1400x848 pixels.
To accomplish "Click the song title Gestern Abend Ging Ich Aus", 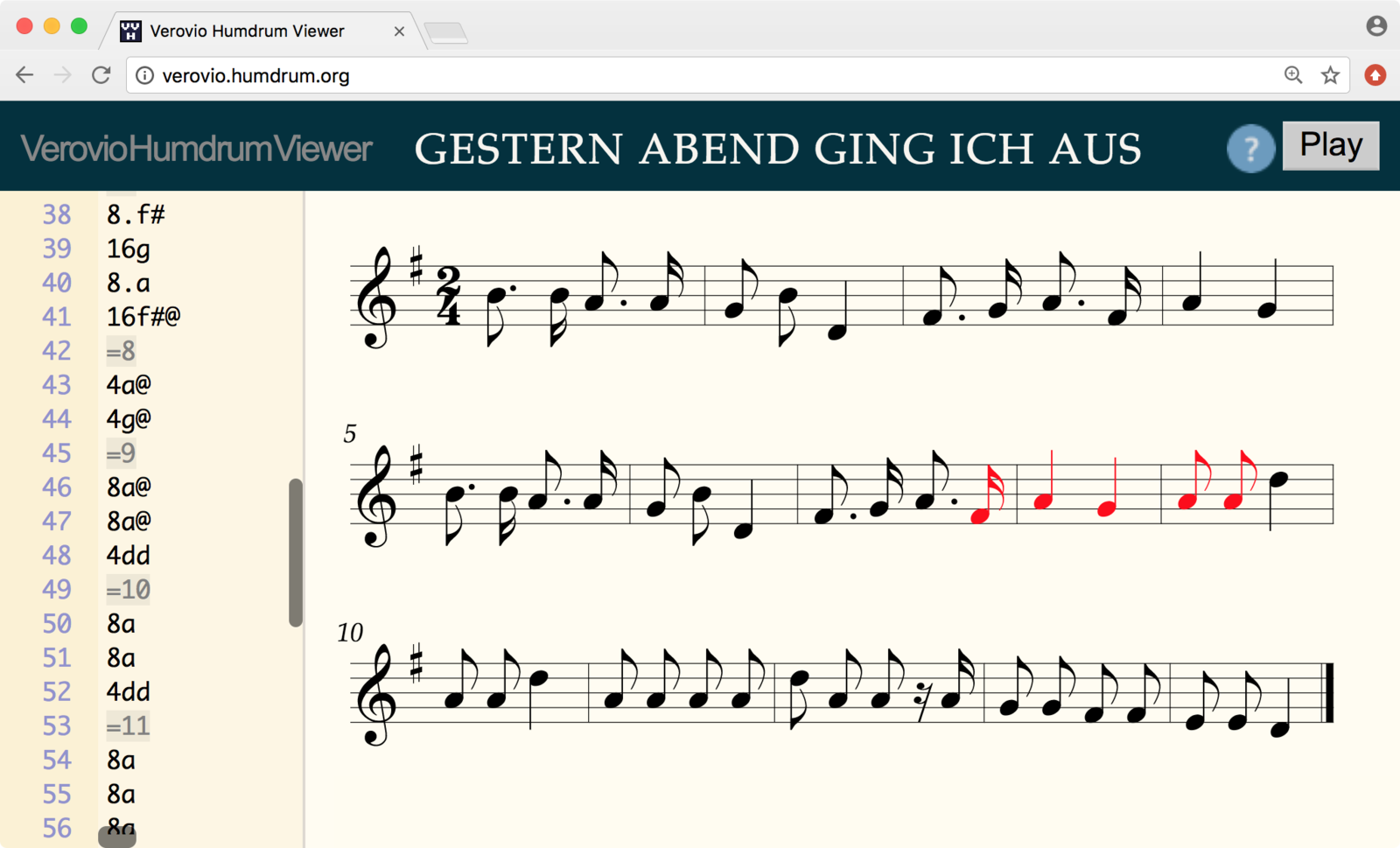I will click(777, 149).
